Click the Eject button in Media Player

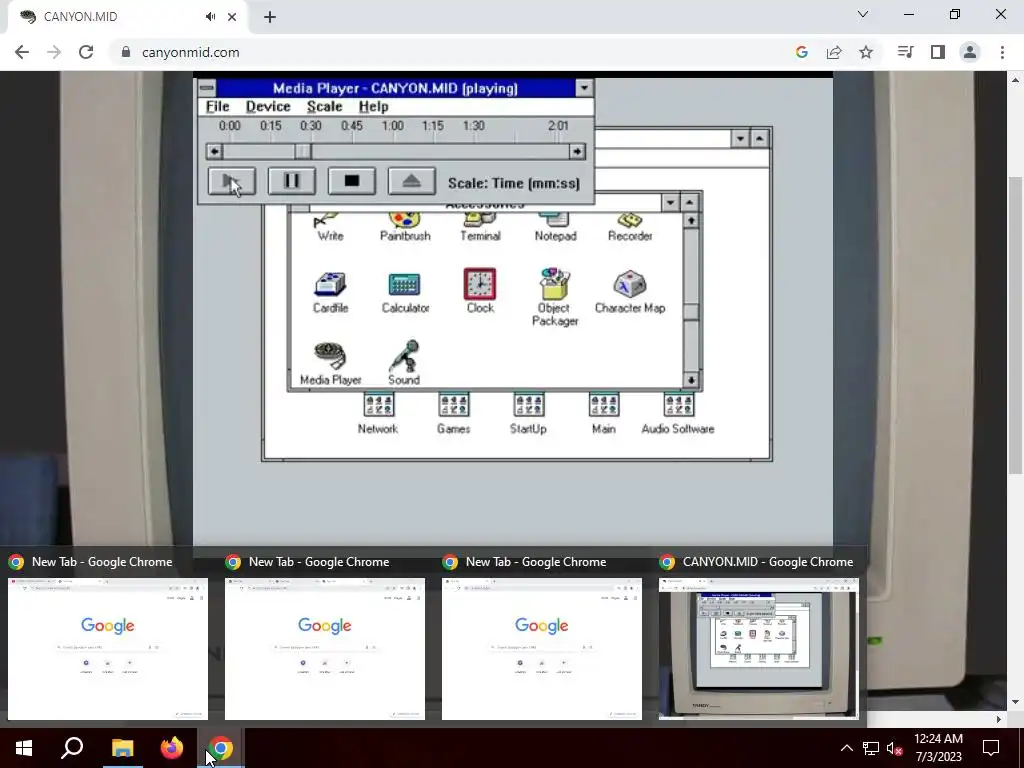411,182
